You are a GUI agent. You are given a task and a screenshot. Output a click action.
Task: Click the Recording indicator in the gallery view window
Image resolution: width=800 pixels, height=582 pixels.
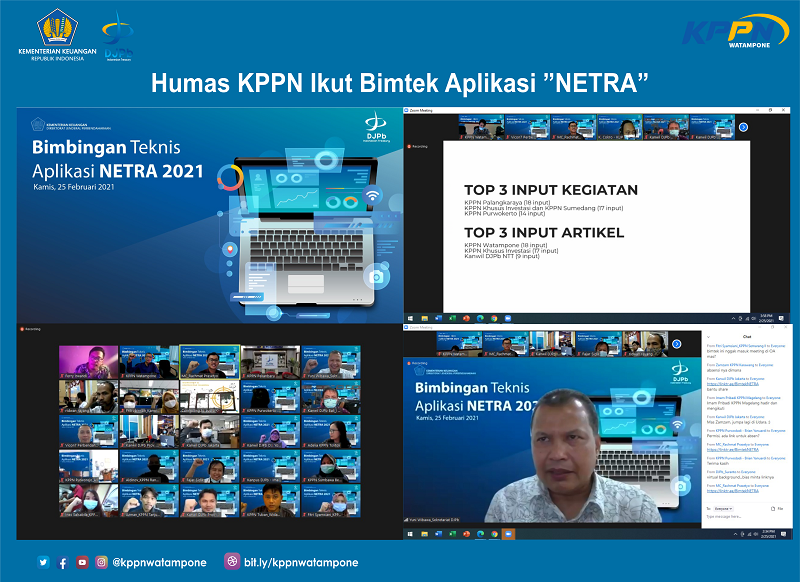(31, 330)
